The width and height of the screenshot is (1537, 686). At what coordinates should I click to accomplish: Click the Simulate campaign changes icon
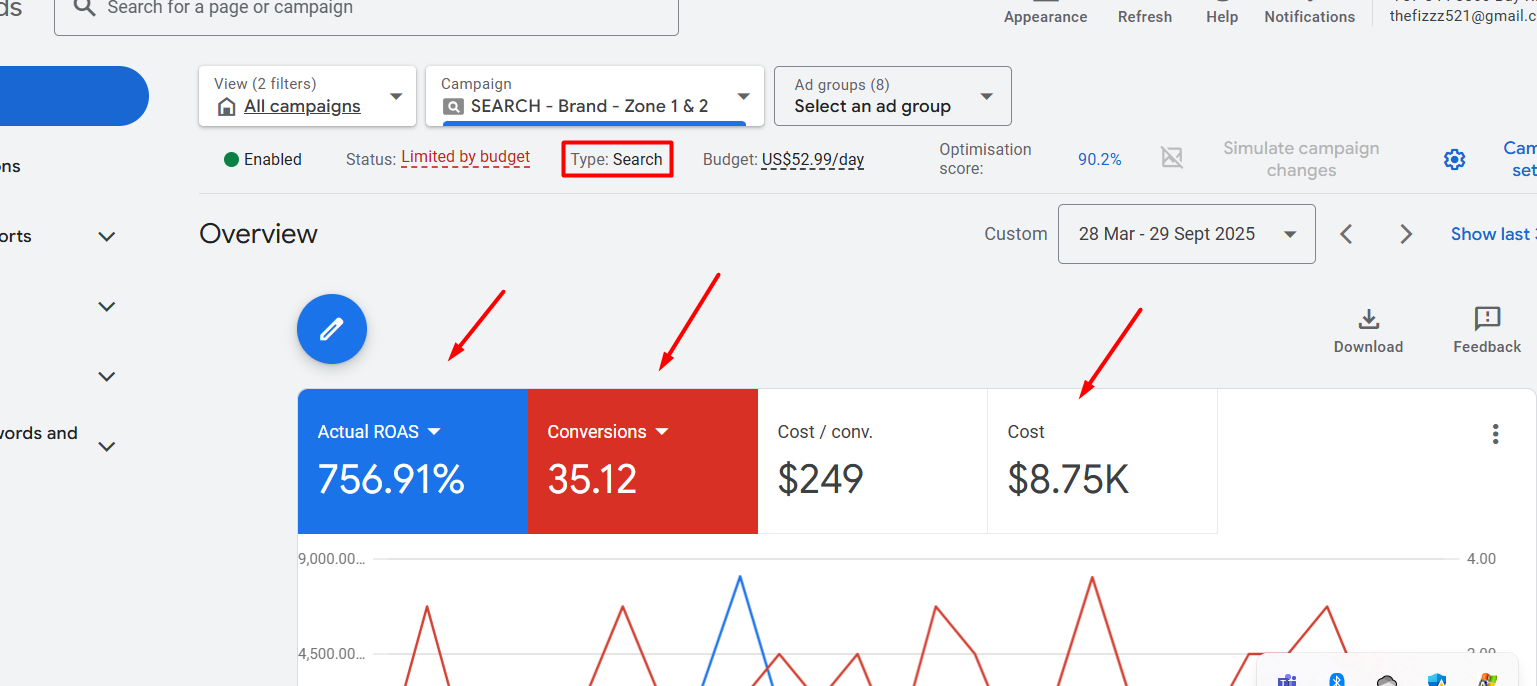point(1171,158)
